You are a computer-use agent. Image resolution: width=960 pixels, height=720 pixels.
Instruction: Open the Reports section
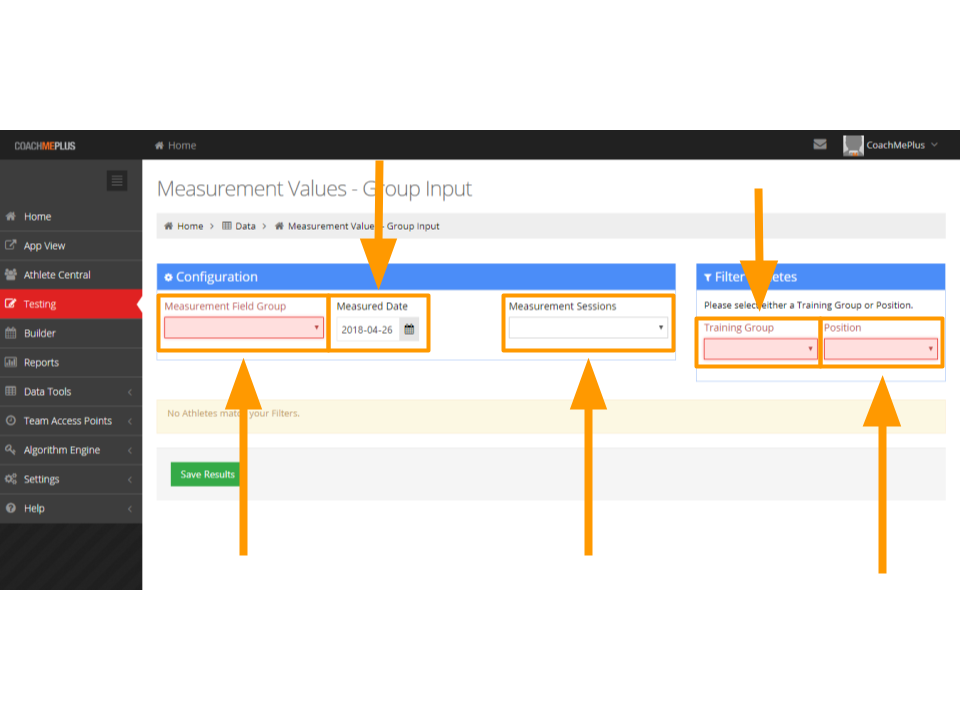pyautogui.click(x=71, y=362)
